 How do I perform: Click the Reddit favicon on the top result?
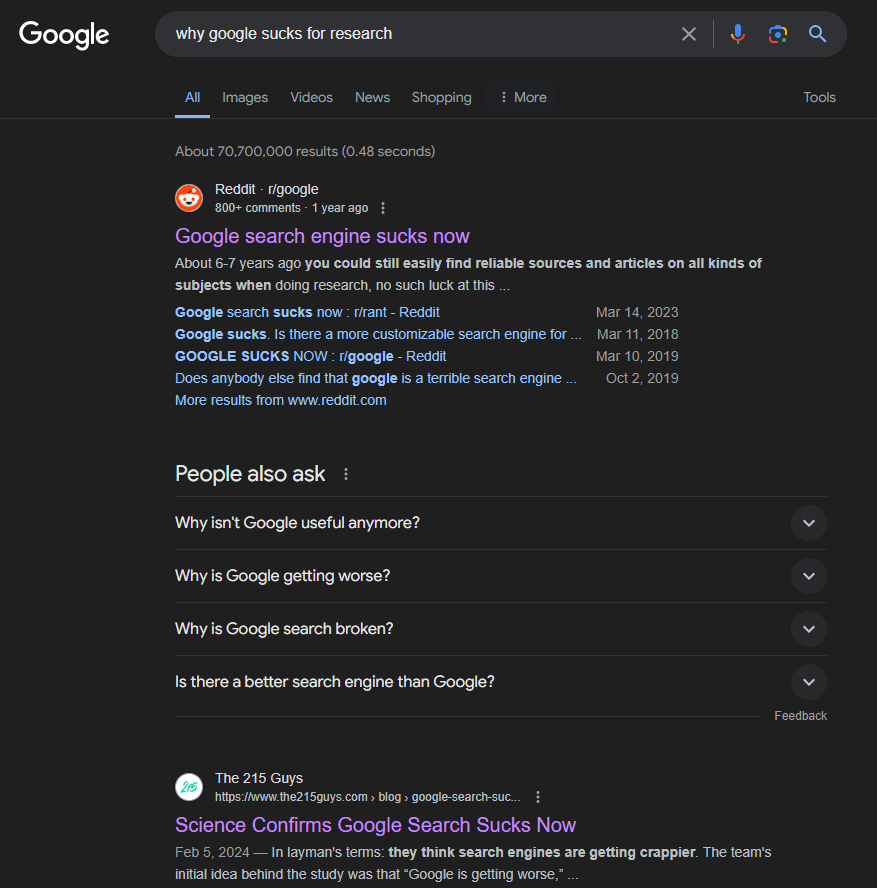(x=189, y=197)
